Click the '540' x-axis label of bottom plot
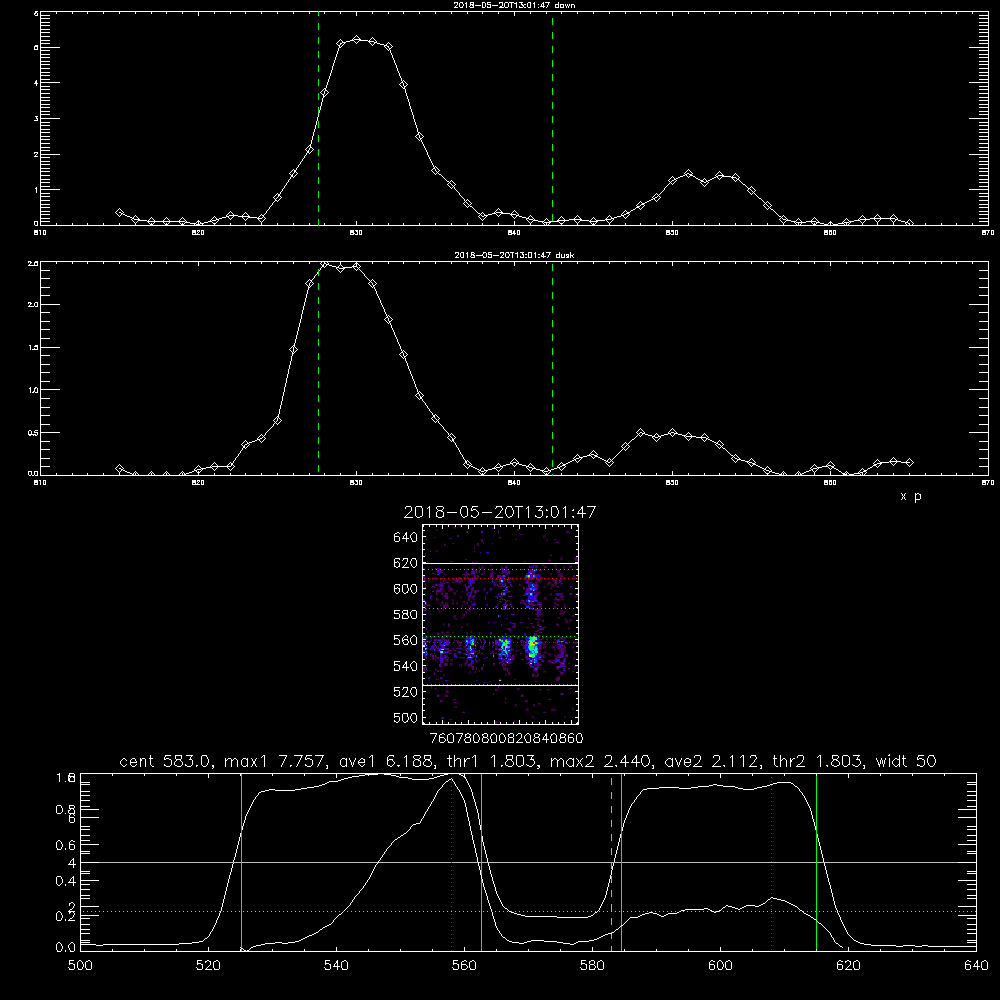 pyautogui.click(x=336, y=966)
